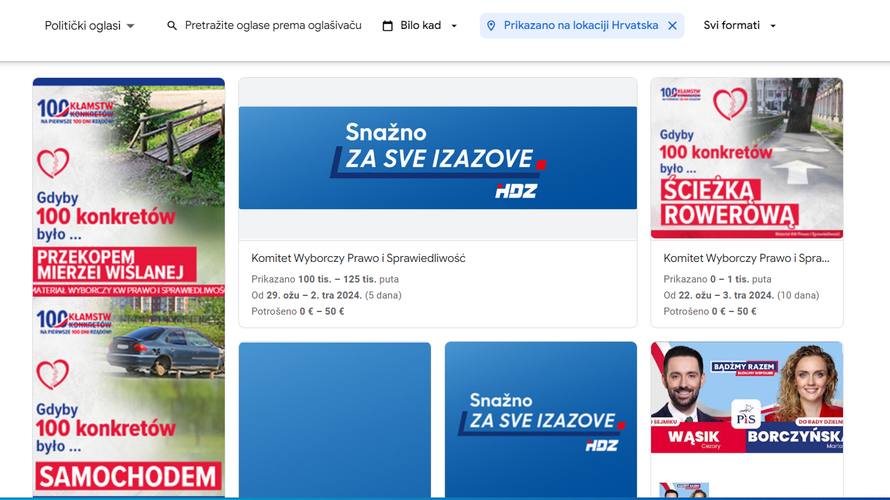Open the wide HDZ Snažno za sve izazove banner
The width and height of the screenshot is (890, 500).
[x=438, y=158]
